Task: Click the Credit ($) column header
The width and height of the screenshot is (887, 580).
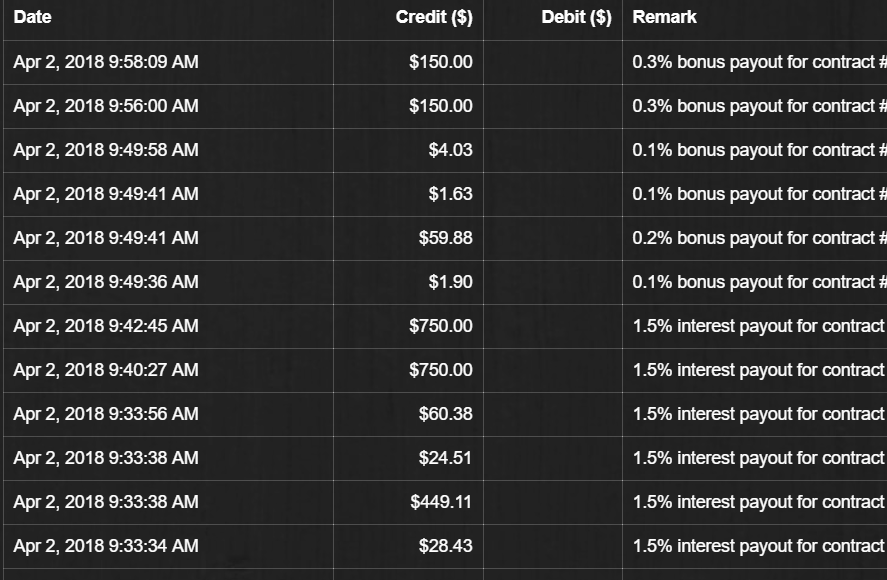Action: (434, 17)
